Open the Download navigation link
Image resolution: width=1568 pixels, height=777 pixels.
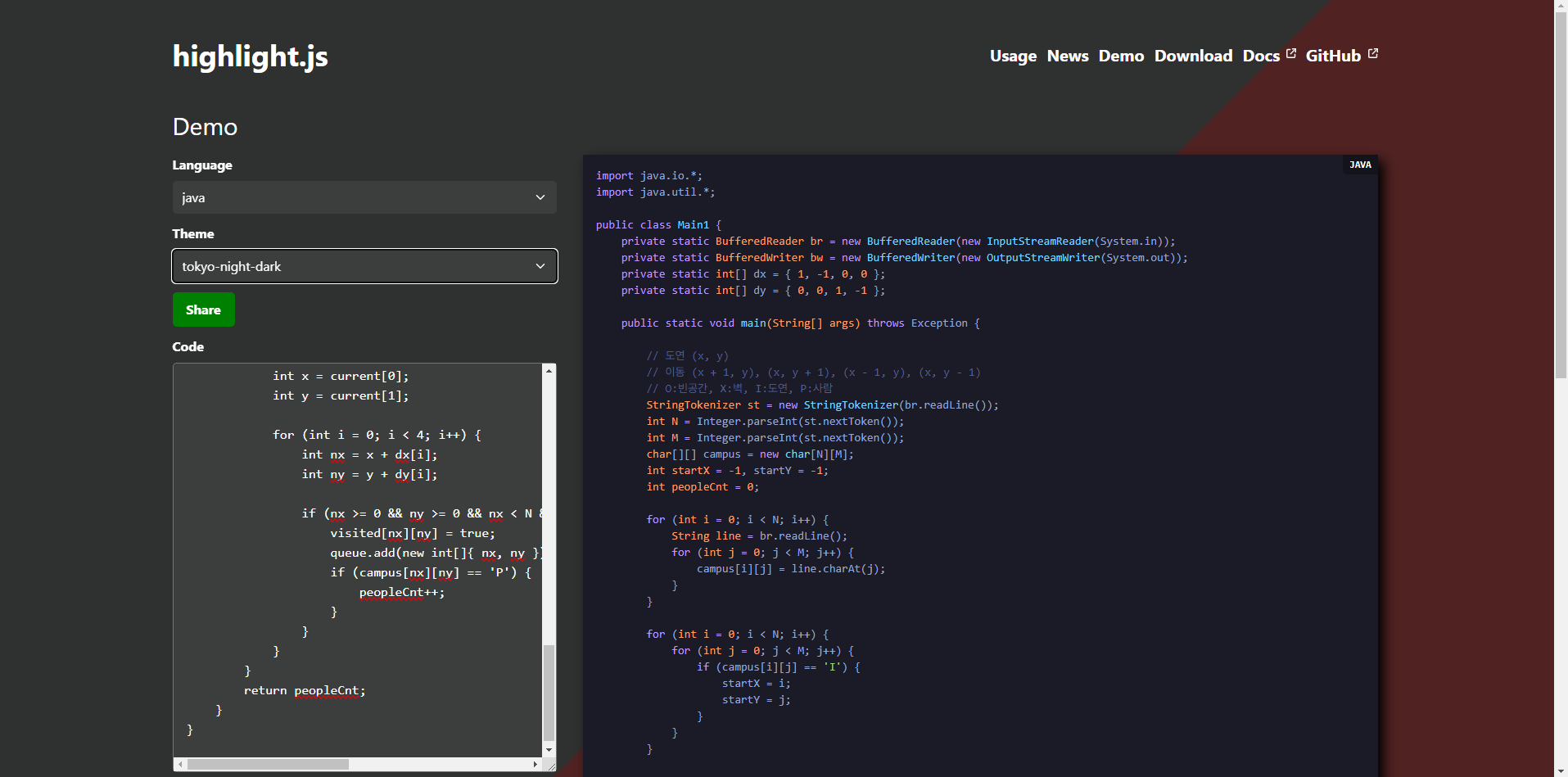(x=1193, y=56)
